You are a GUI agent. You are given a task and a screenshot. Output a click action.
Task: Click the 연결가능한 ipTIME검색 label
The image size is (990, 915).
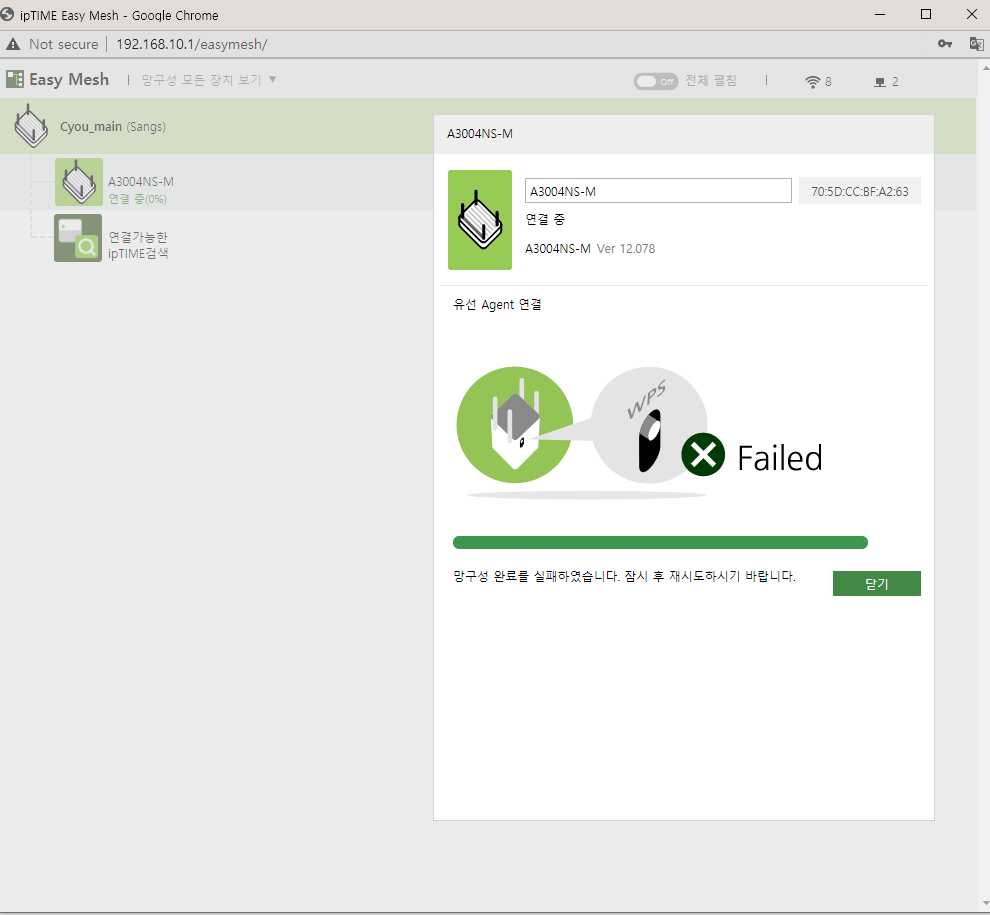coord(138,245)
